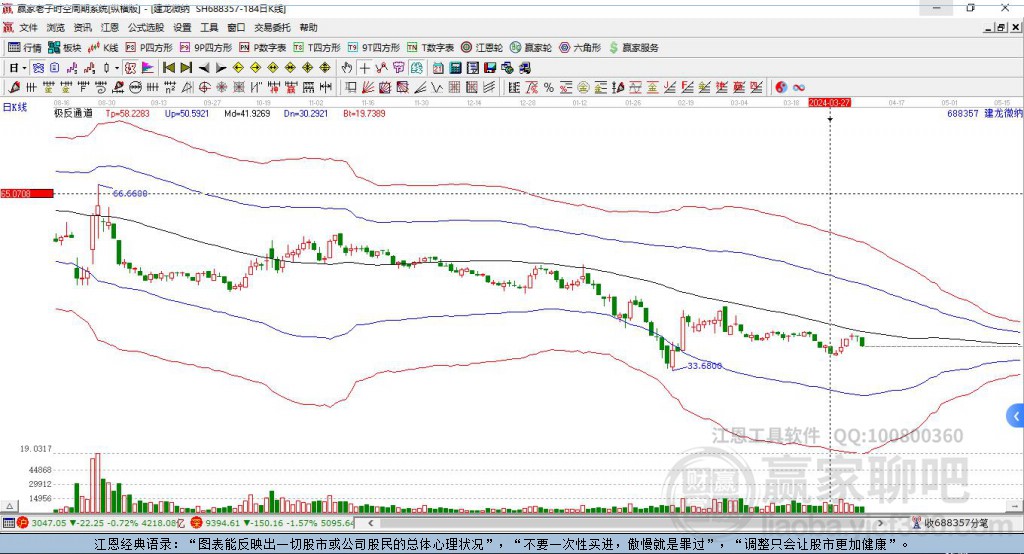The height and width of the screenshot is (554, 1024).
Task: Click the Up=50.5921 value
Action: 187,113
